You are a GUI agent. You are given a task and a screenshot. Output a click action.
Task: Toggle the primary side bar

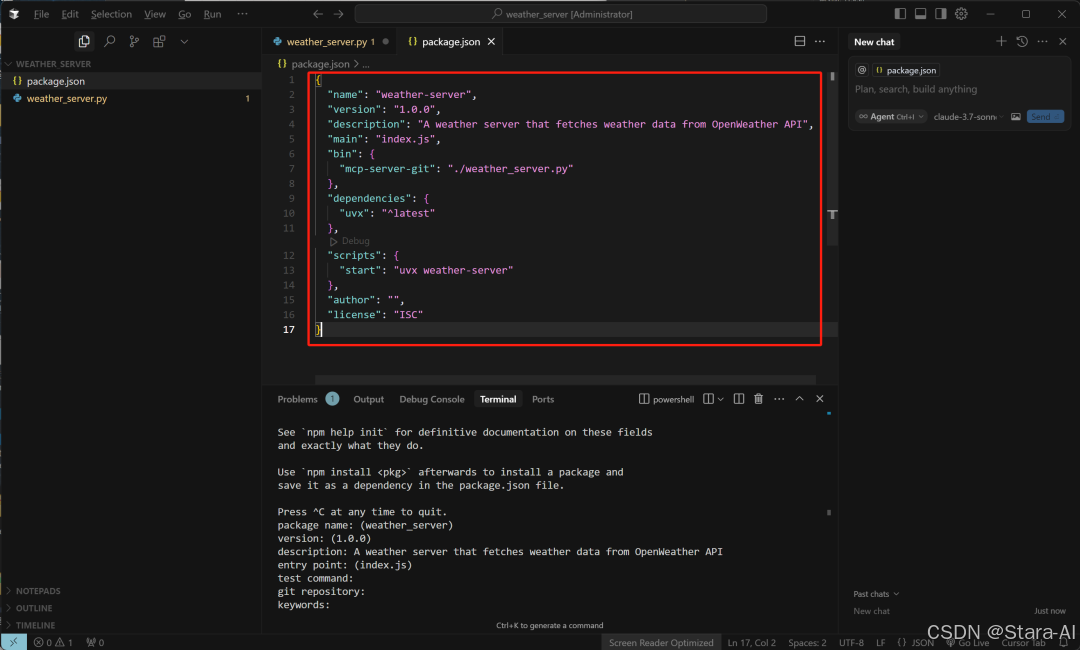(900, 14)
